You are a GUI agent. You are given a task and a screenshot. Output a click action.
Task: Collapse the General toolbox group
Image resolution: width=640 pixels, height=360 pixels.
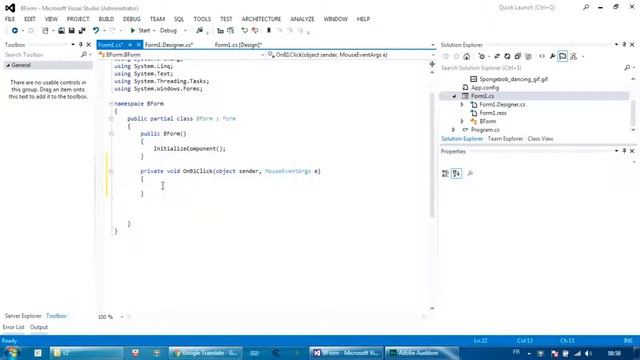coord(8,65)
